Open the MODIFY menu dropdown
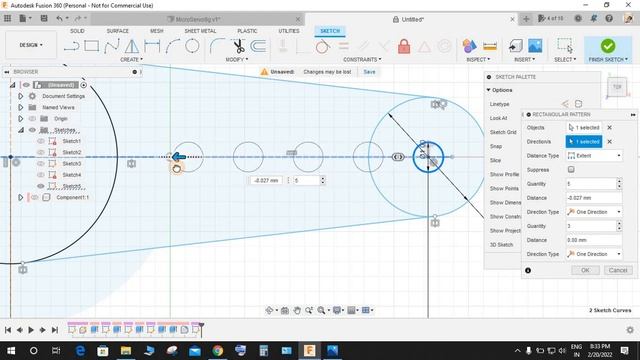 (x=237, y=60)
